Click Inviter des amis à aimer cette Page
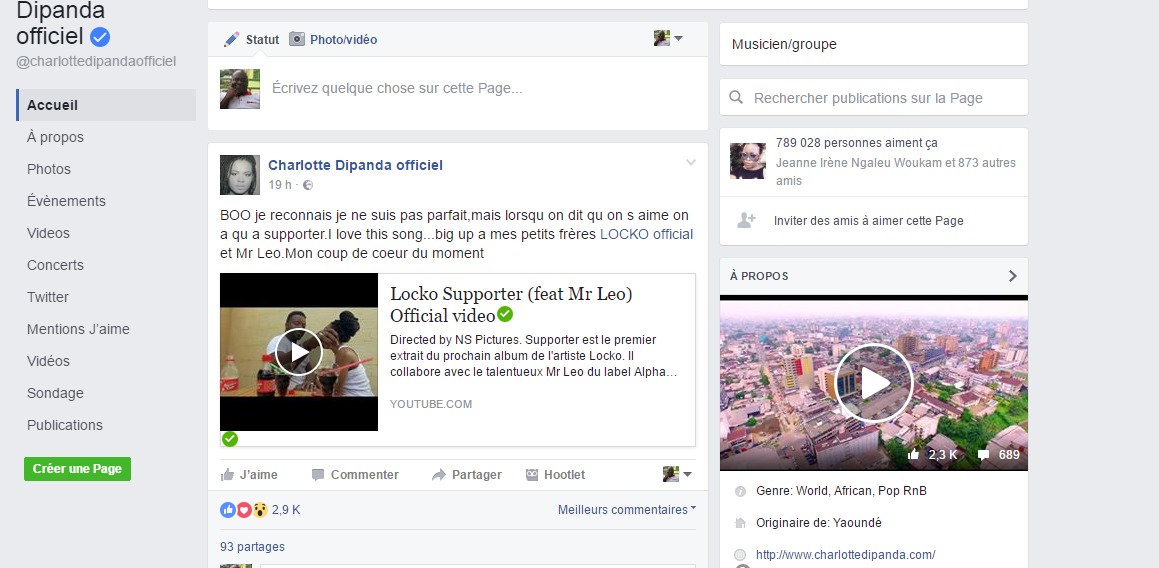The width and height of the screenshot is (1159, 568). [869, 220]
